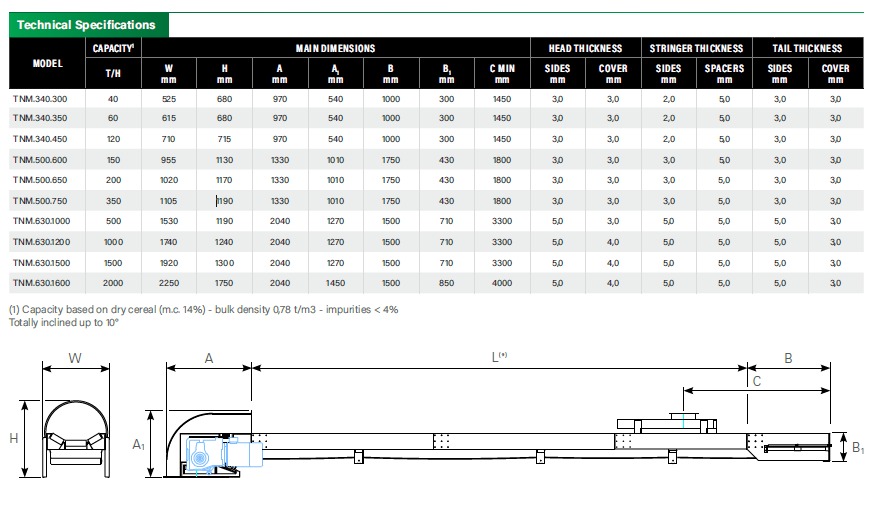Click the green Technical Specifications title
The width and height of the screenshot is (877, 510).
(87, 25)
